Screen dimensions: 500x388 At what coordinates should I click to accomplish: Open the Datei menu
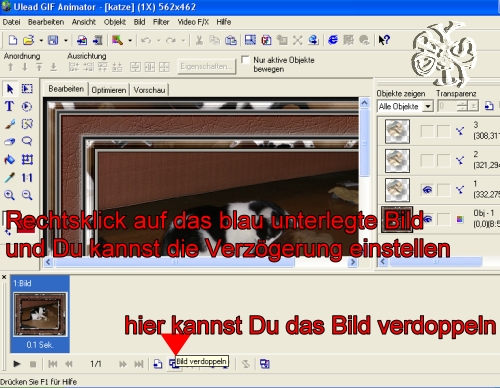click(x=11, y=22)
